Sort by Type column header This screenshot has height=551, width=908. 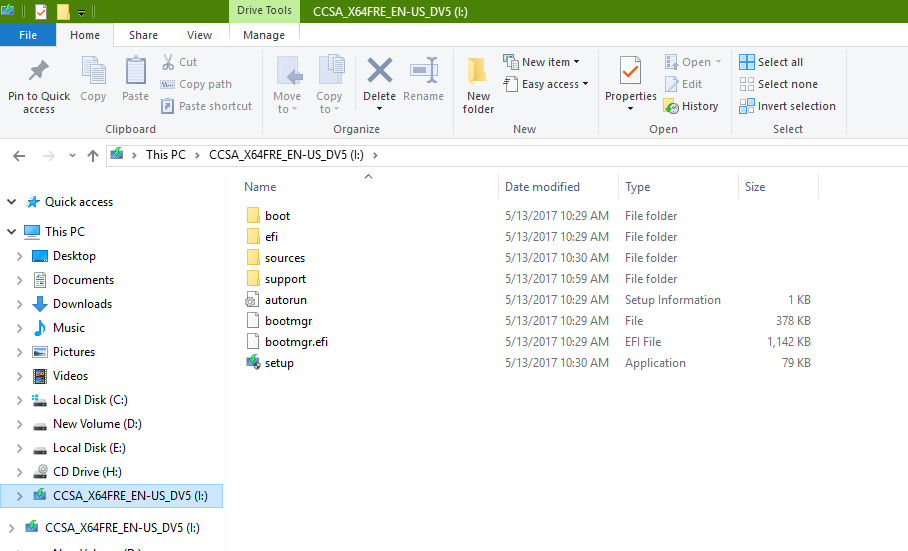point(638,187)
